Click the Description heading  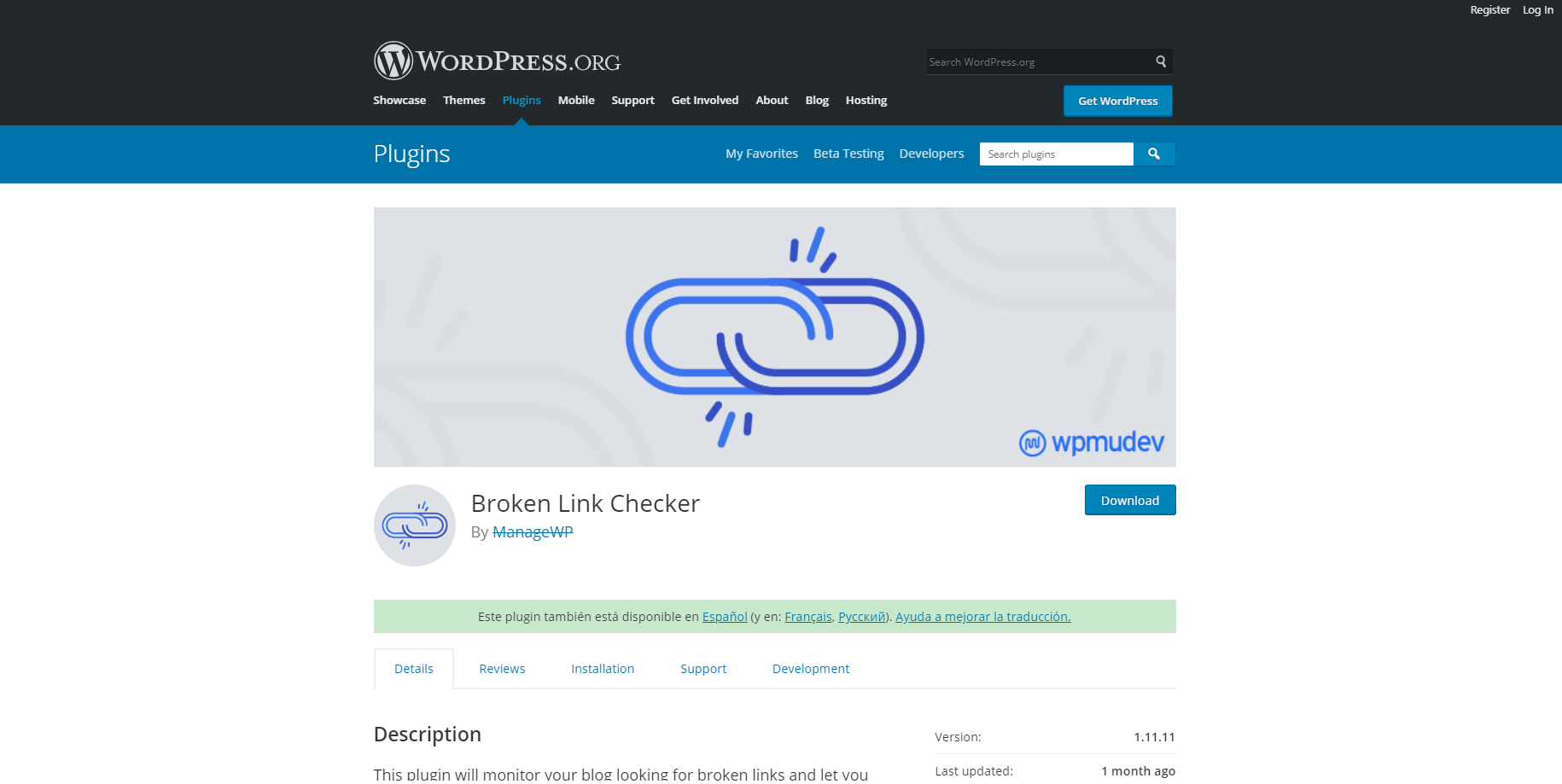pos(428,735)
